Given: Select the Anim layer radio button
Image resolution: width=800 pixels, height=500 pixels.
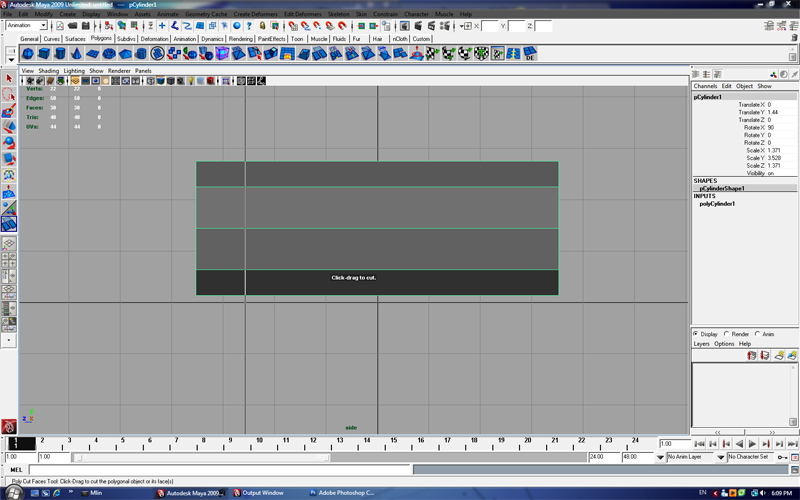Looking at the screenshot, I should point(758,334).
